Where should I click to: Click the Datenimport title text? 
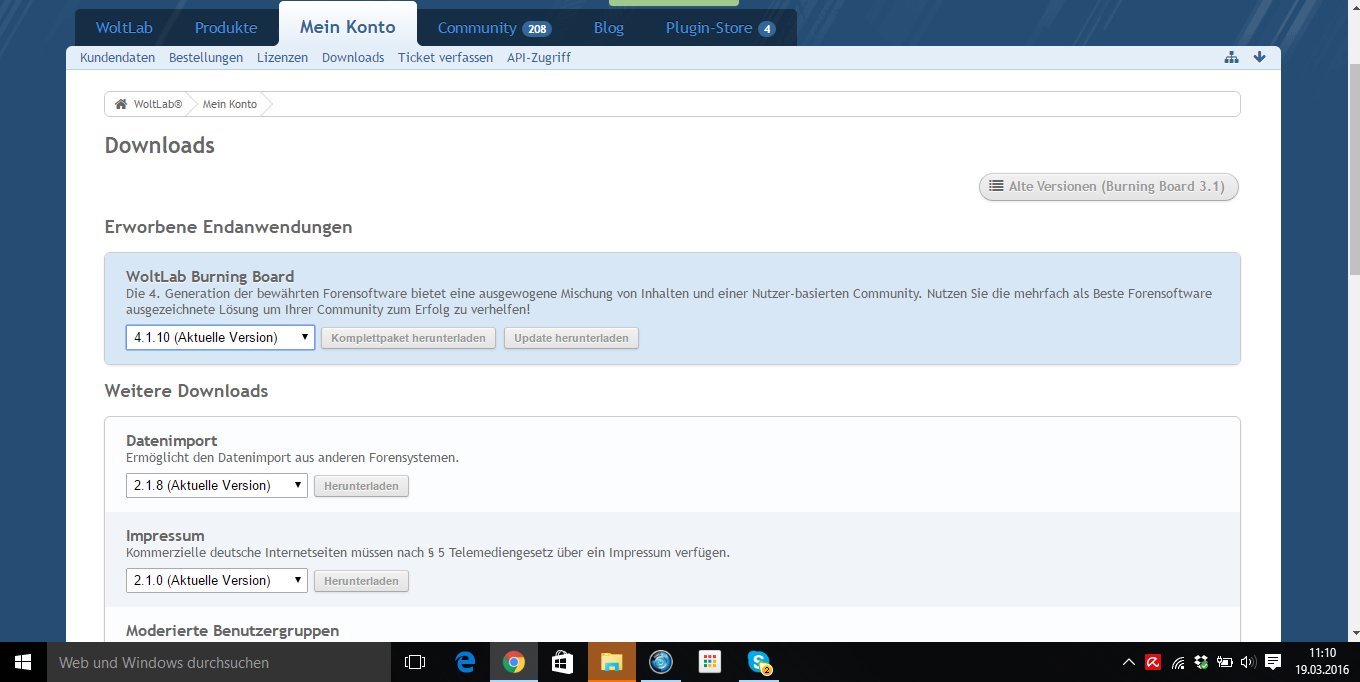tap(172, 441)
